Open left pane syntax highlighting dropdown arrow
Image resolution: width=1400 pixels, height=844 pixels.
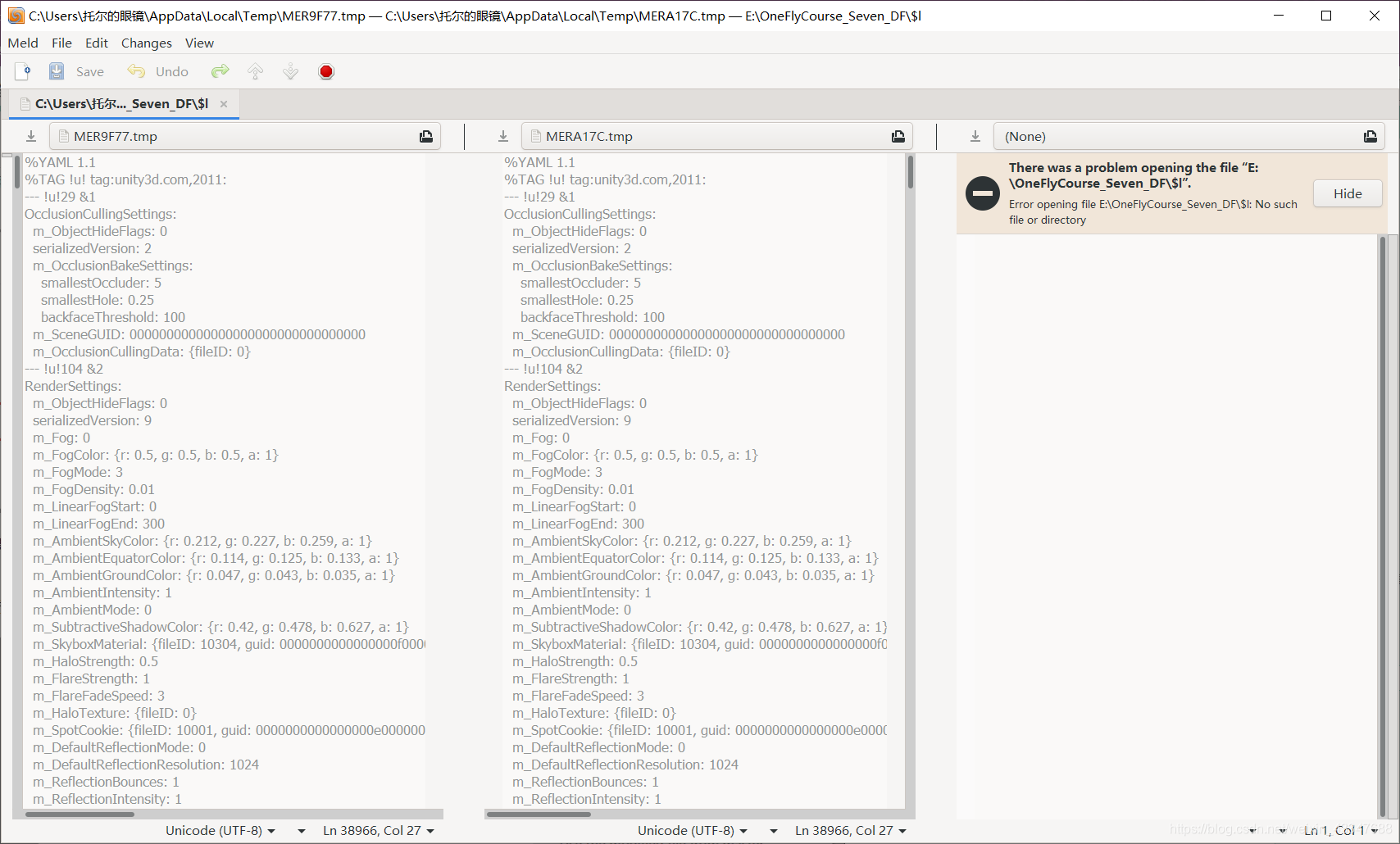click(302, 831)
